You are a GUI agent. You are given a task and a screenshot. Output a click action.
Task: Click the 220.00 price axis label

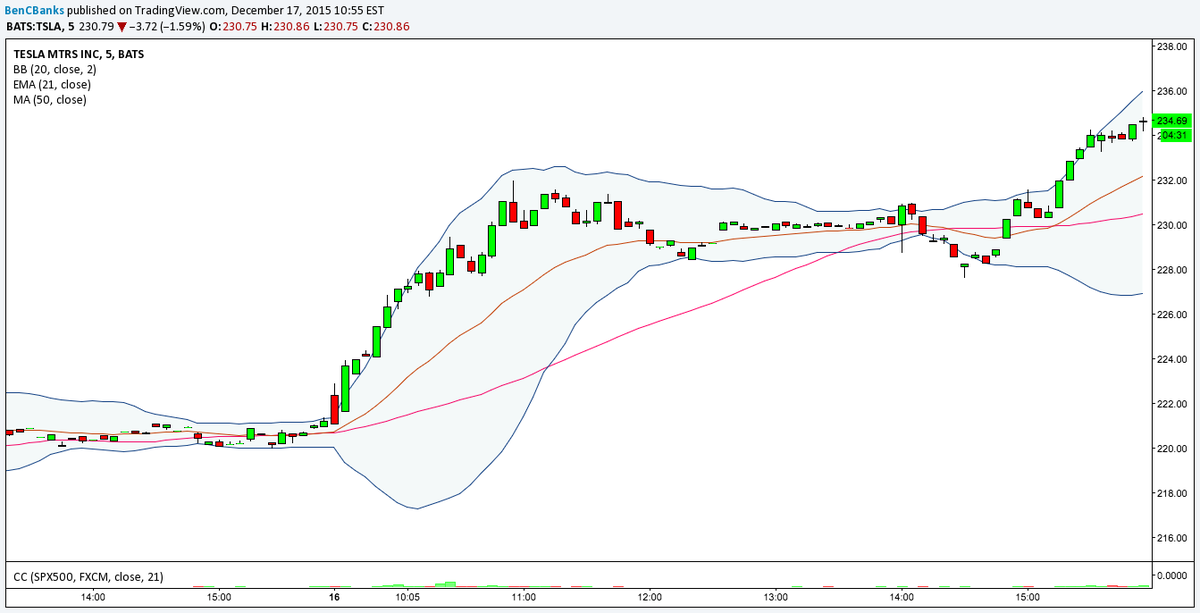point(1171,448)
